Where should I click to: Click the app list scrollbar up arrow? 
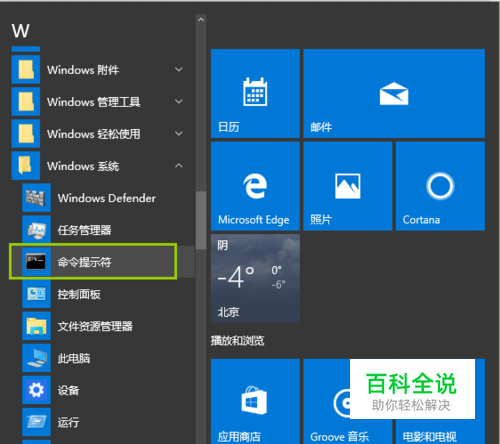tap(201, 20)
